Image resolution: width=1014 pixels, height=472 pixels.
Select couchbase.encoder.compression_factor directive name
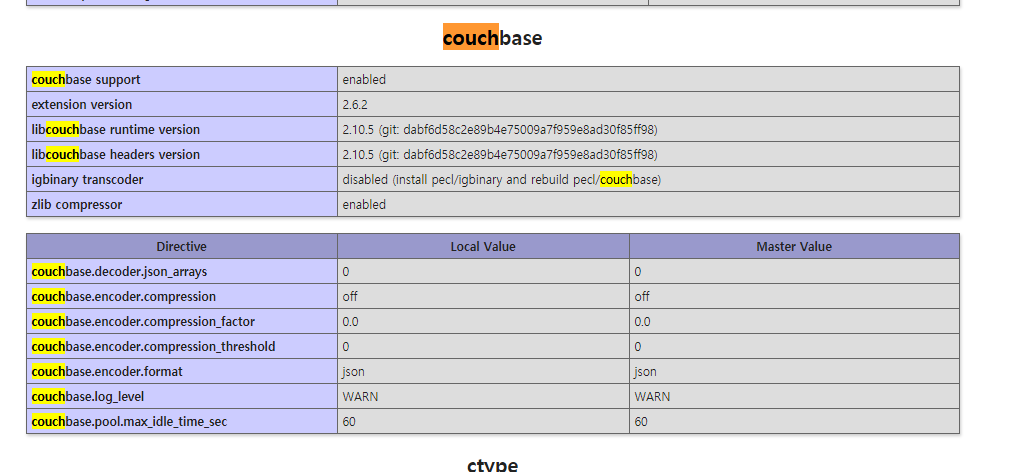[x=143, y=321]
